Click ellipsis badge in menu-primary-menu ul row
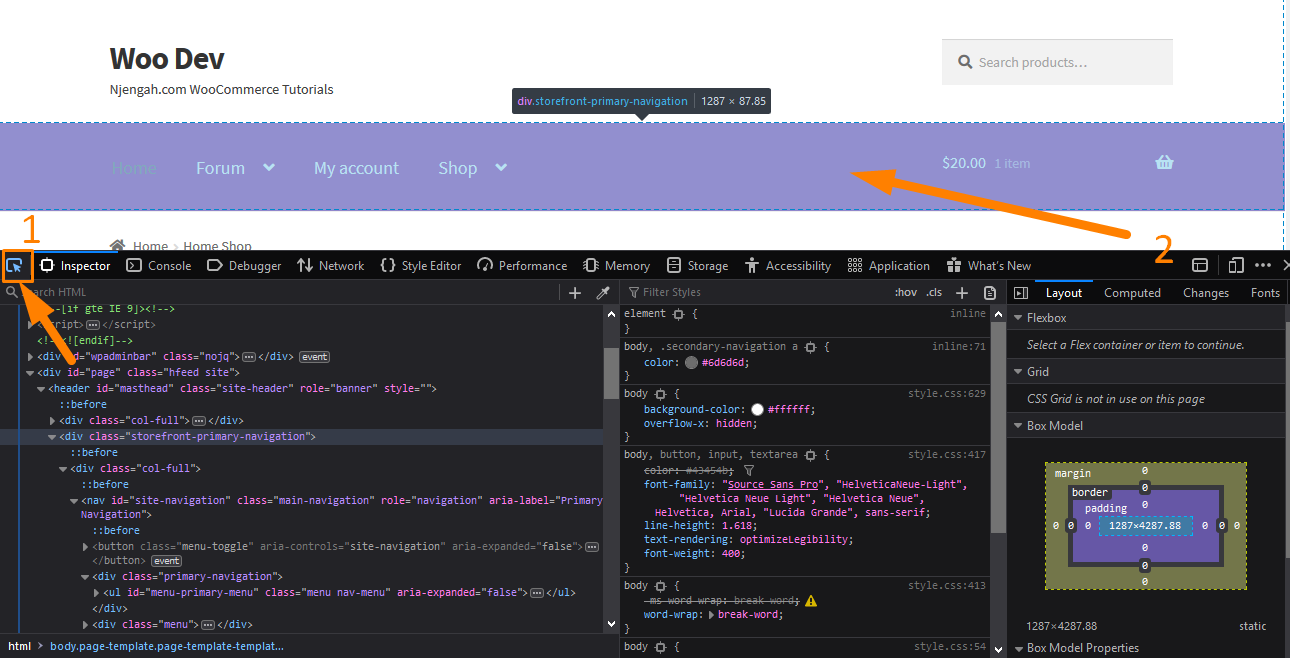 click(x=537, y=592)
